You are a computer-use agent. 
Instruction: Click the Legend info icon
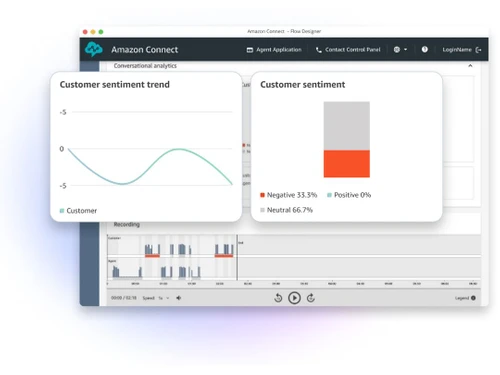[x=473, y=298]
